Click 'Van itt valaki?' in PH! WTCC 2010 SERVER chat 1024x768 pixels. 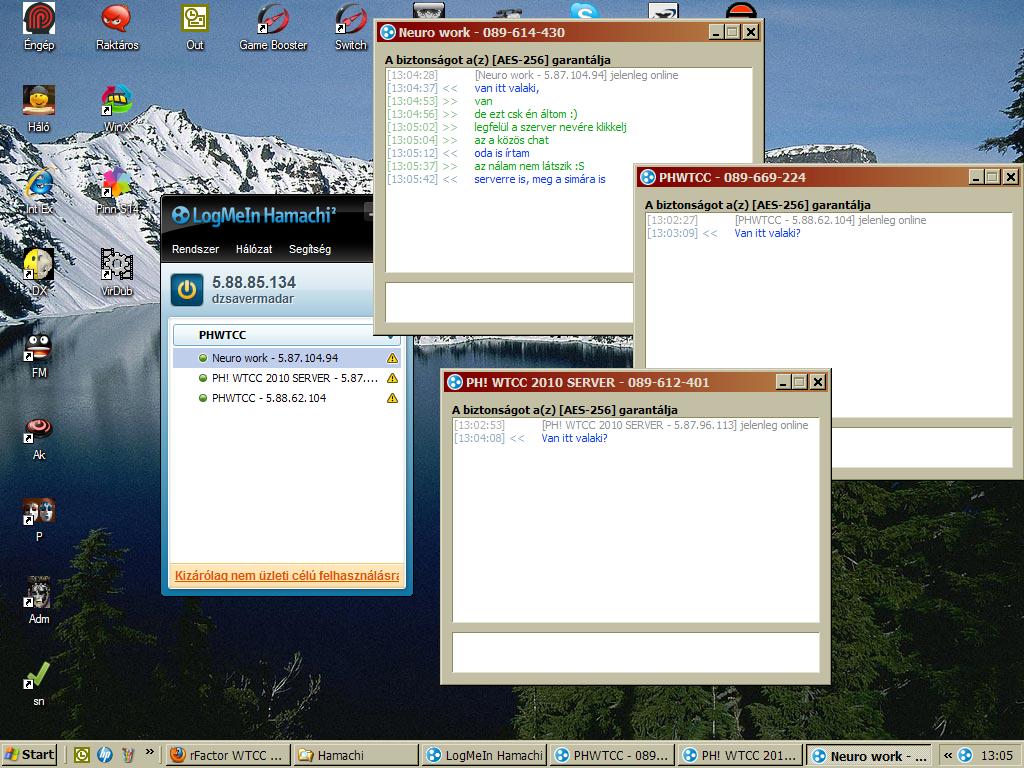[x=574, y=438]
